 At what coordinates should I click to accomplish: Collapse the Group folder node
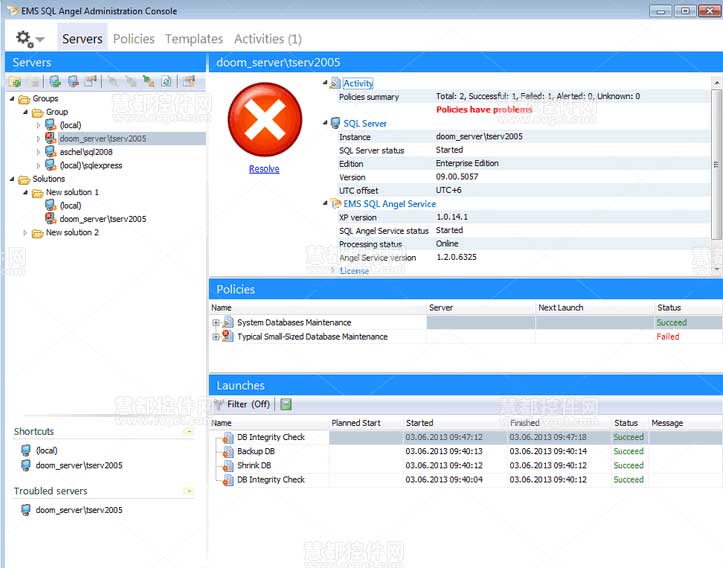tap(25, 112)
